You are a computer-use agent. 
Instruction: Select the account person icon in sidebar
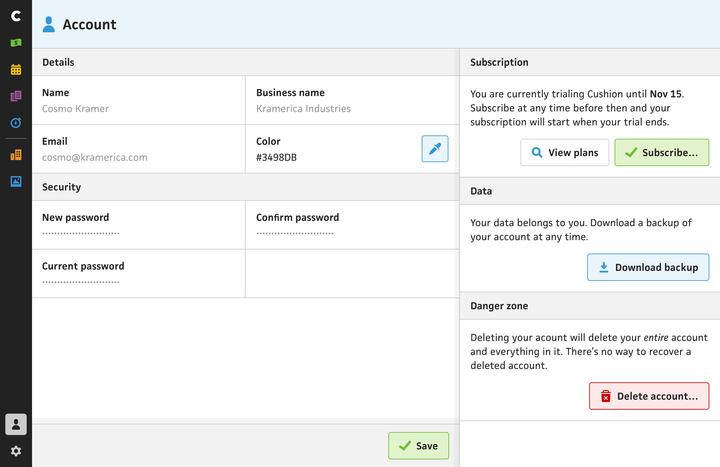pos(16,424)
